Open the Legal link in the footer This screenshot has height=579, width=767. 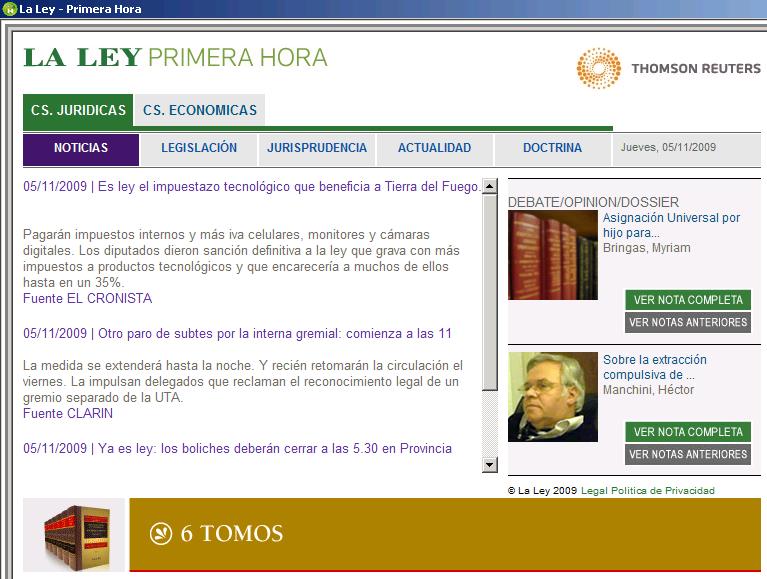click(594, 490)
